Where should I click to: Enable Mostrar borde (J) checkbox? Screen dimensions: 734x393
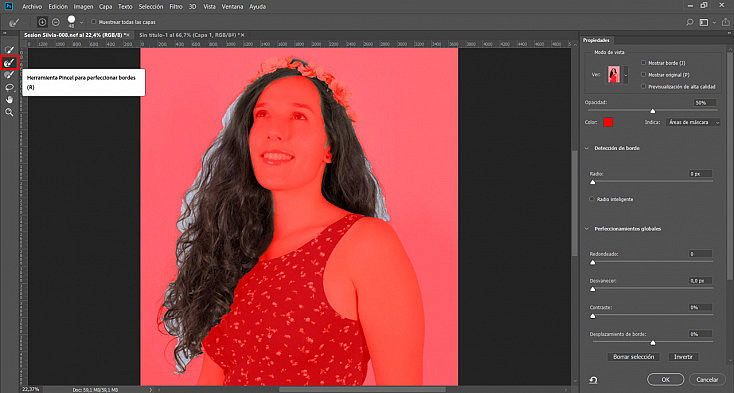coord(644,63)
